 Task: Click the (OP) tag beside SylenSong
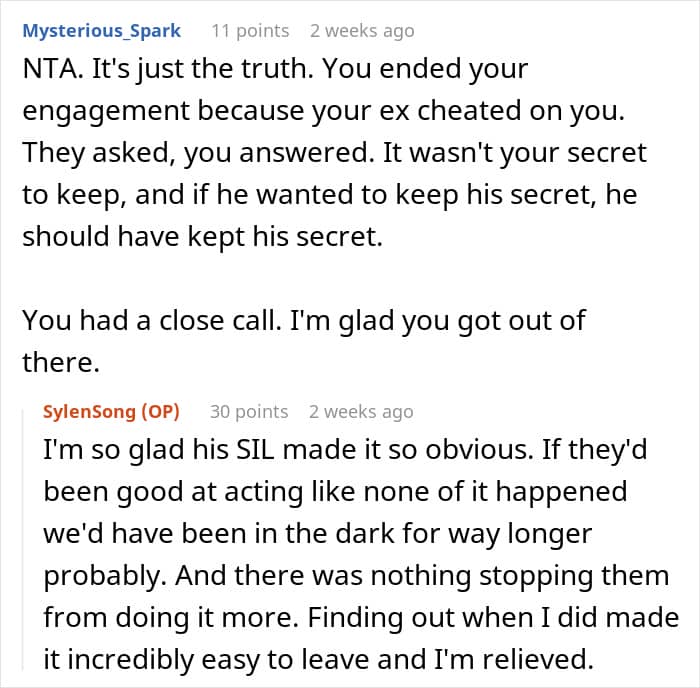pos(158,411)
